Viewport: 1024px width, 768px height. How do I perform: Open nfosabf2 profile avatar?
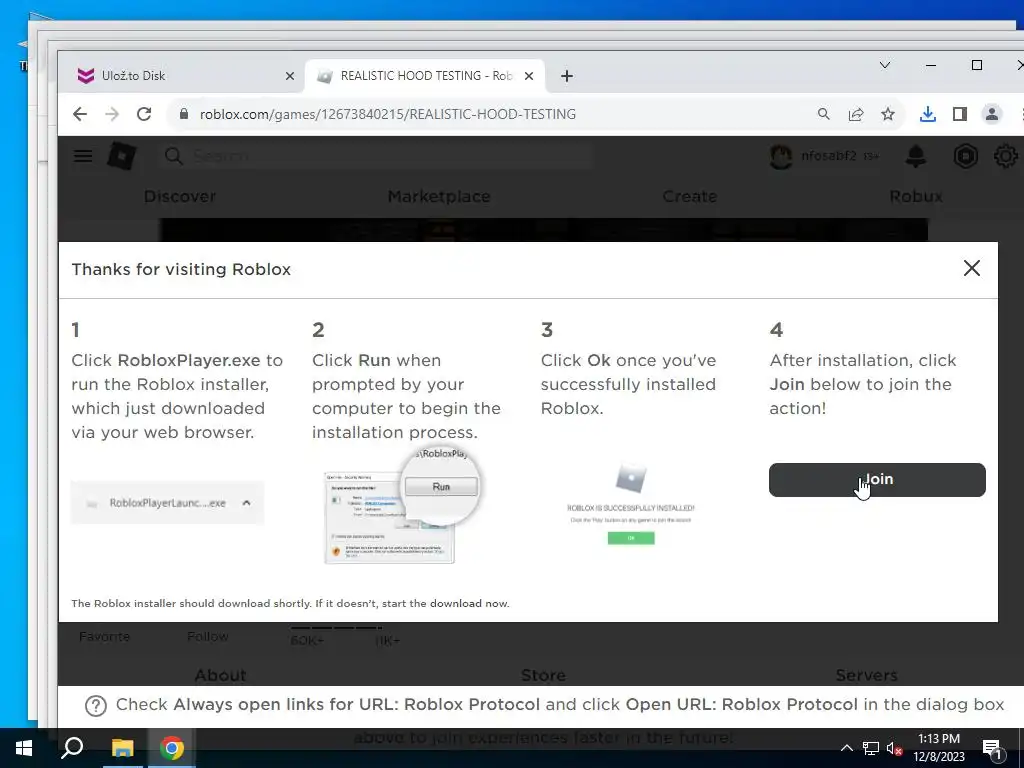point(781,157)
